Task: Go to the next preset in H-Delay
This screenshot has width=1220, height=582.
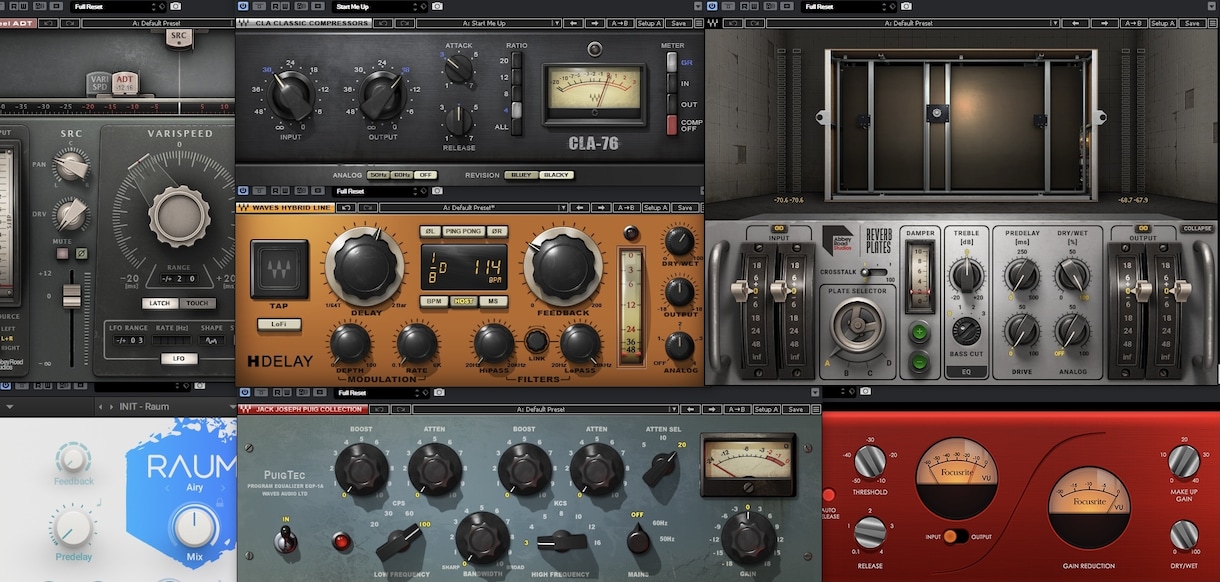Action: tap(601, 207)
